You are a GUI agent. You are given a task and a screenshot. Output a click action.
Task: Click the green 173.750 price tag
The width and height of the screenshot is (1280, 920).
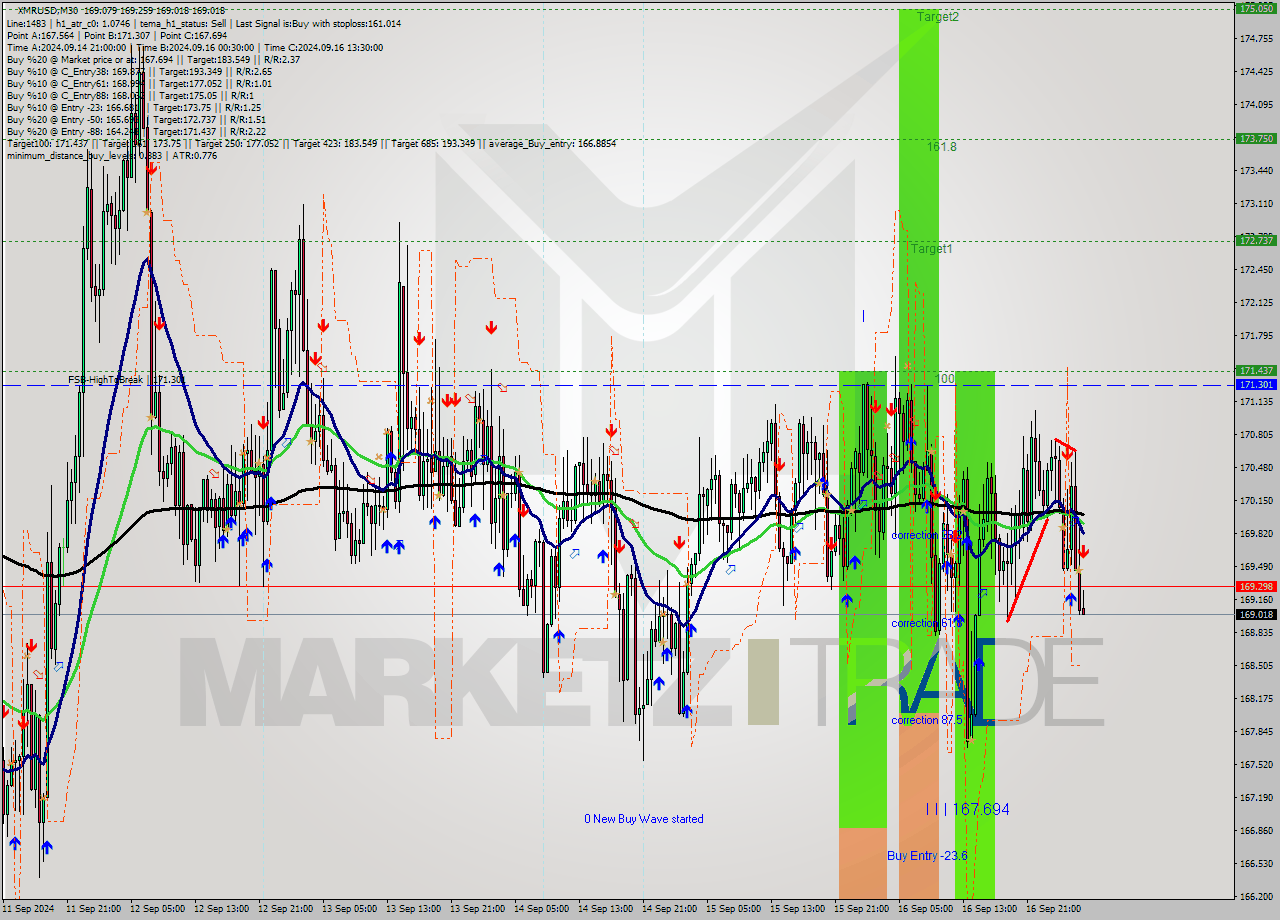[x=1256, y=139]
